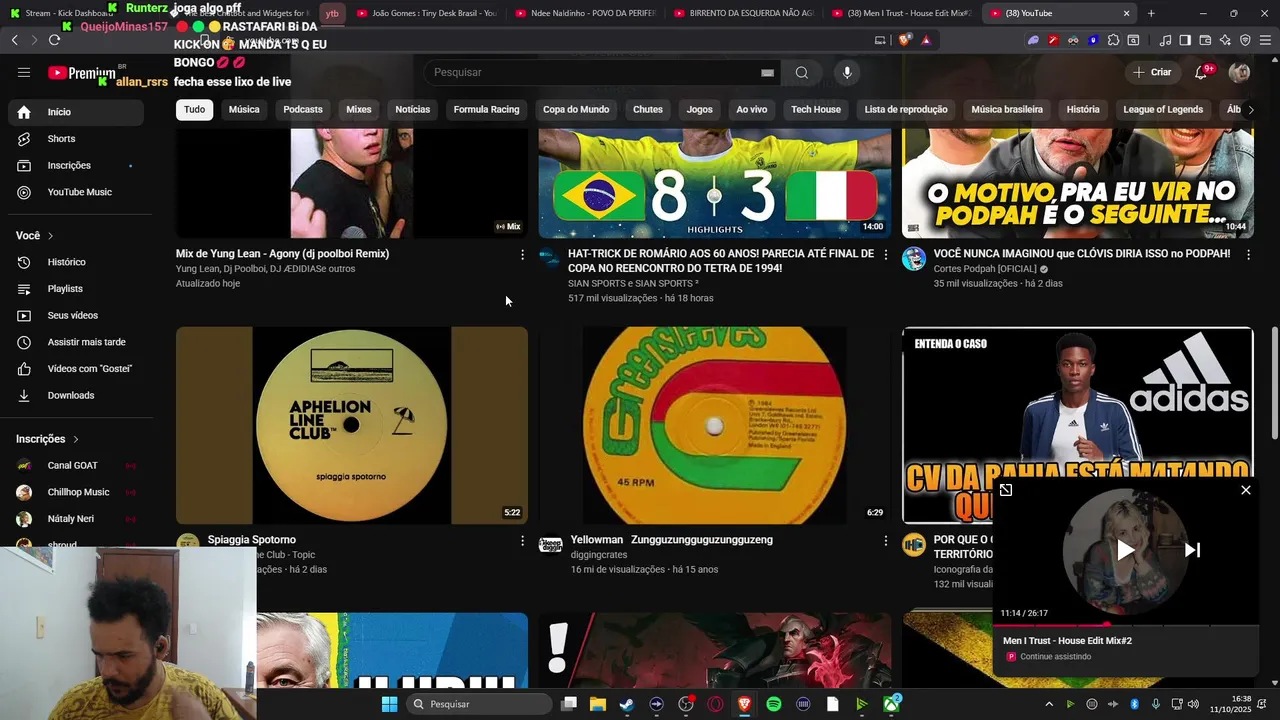This screenshot has width=1280, height=720.
Task: Switch to the João Gomes Tiny Desk tab
Action: pos(426,13)
